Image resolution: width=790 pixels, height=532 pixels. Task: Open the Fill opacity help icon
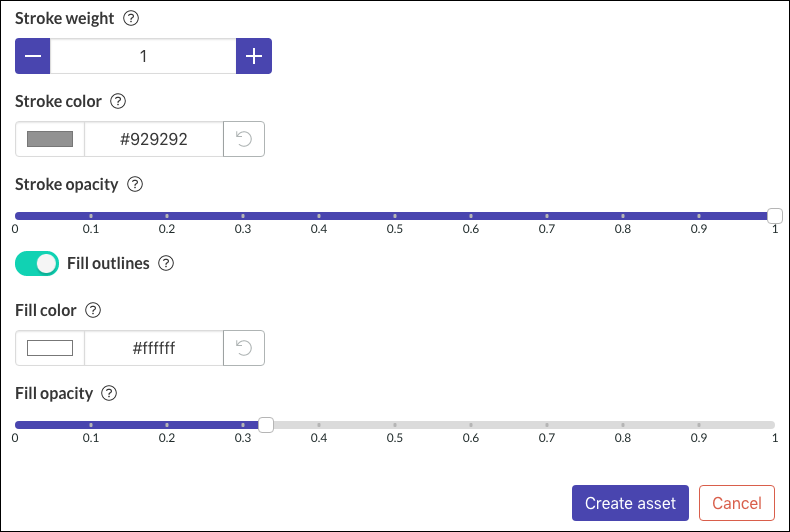click(109, 393)
